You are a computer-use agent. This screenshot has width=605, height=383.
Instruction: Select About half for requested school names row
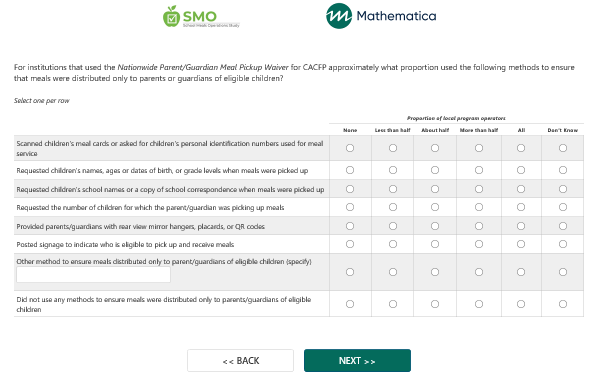pos(435,189)
